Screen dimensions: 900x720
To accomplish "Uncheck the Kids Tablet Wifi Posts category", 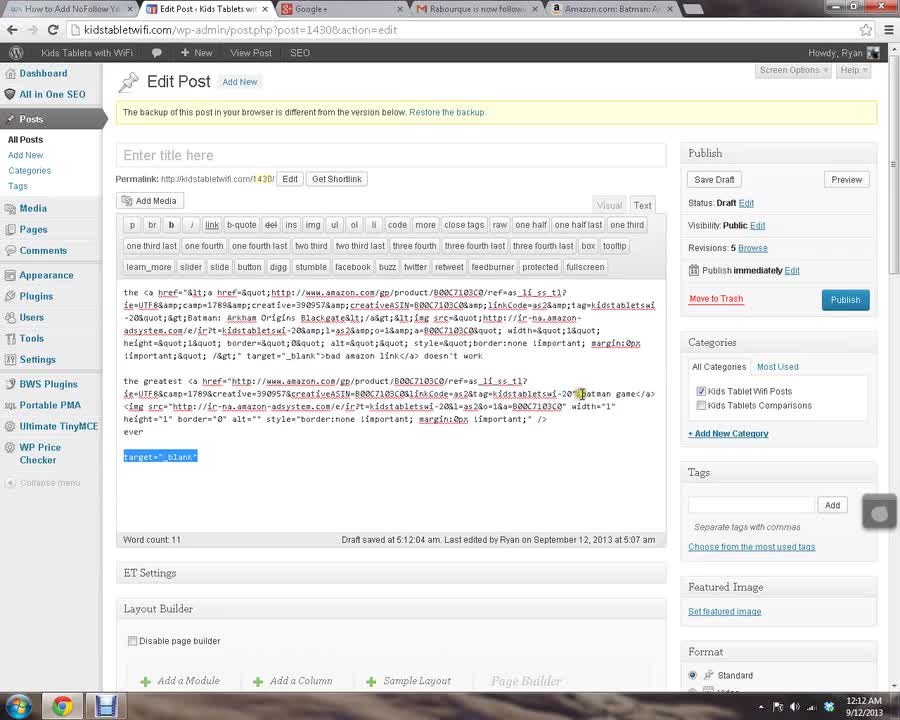I will pos(701,391).
